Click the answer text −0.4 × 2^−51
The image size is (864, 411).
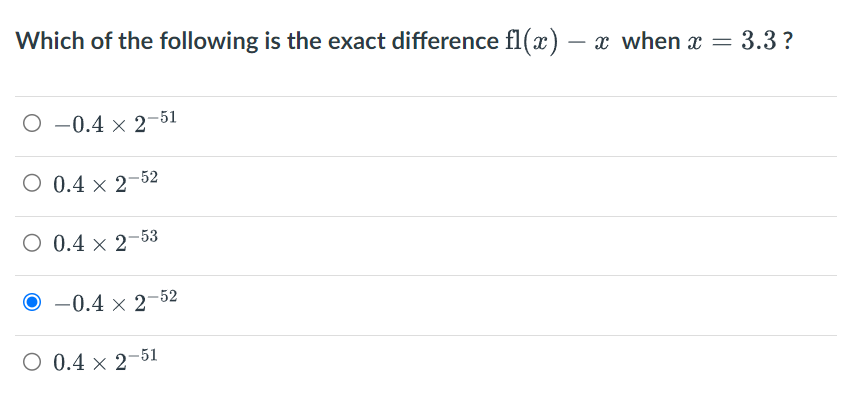(x=115, y=125)
